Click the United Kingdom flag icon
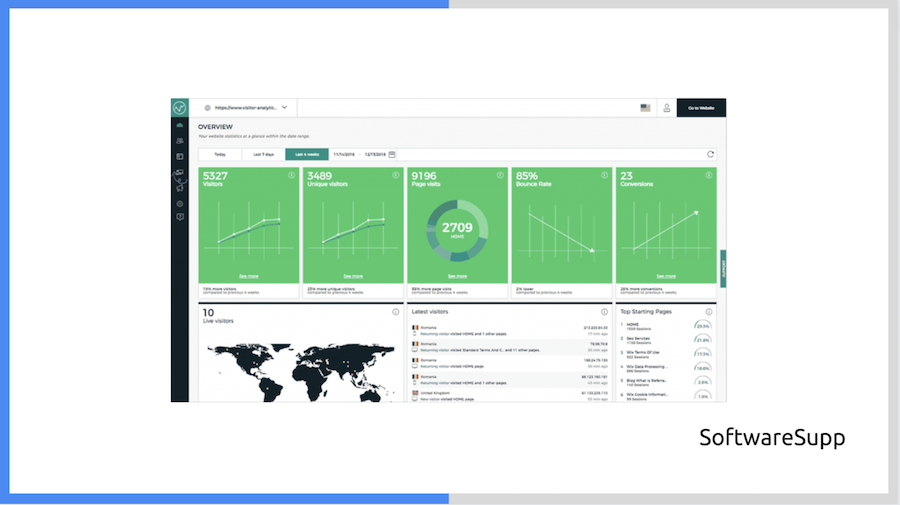The height and width of the screenshot is (505, 900). pyautogui.click(x=415, y=393)
